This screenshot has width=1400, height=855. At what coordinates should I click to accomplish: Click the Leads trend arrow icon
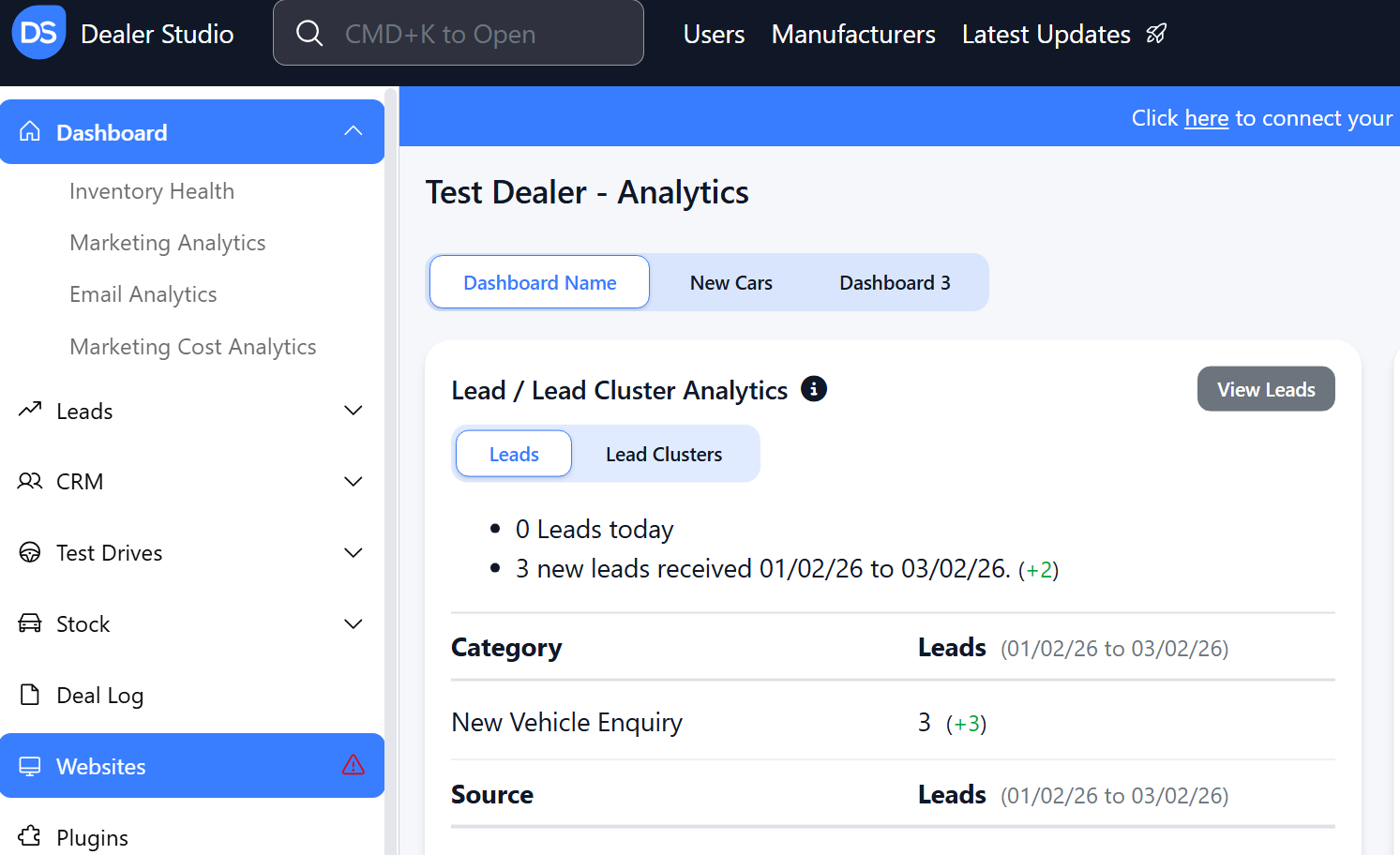tap(30, 410)
